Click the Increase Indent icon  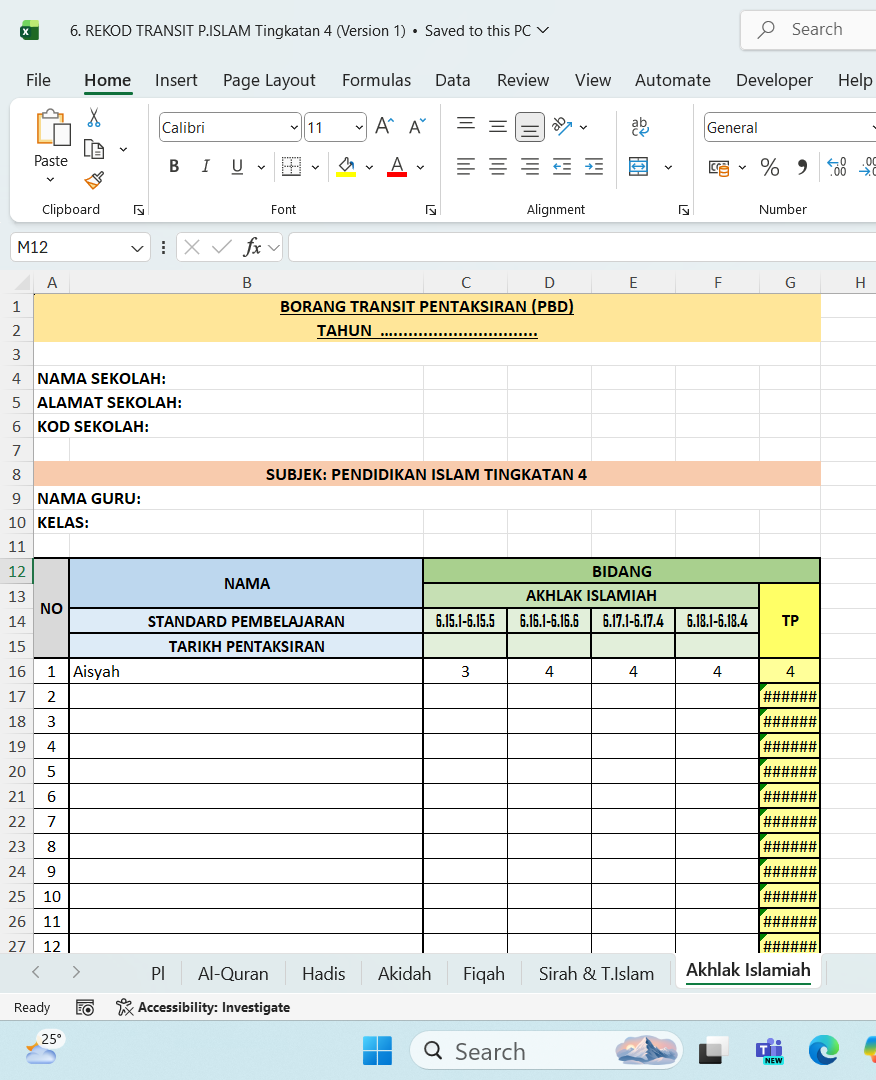594,167
